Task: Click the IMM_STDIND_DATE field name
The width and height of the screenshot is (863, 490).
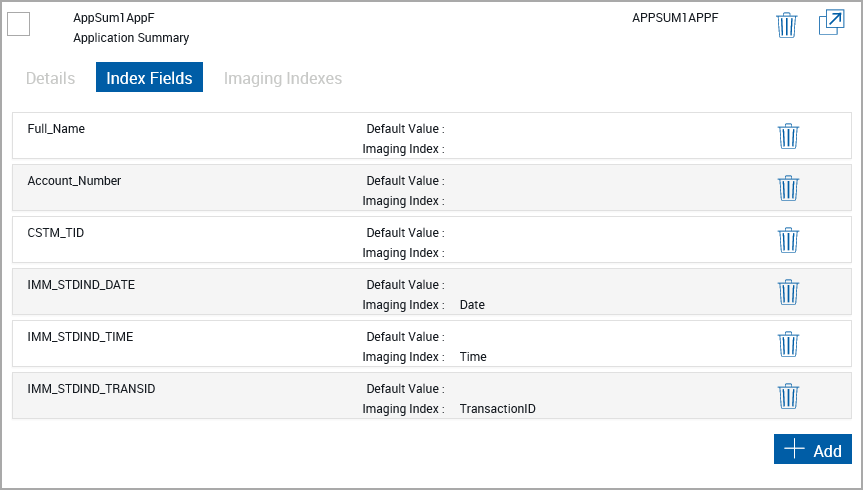Action: click(x=81, y=285)
